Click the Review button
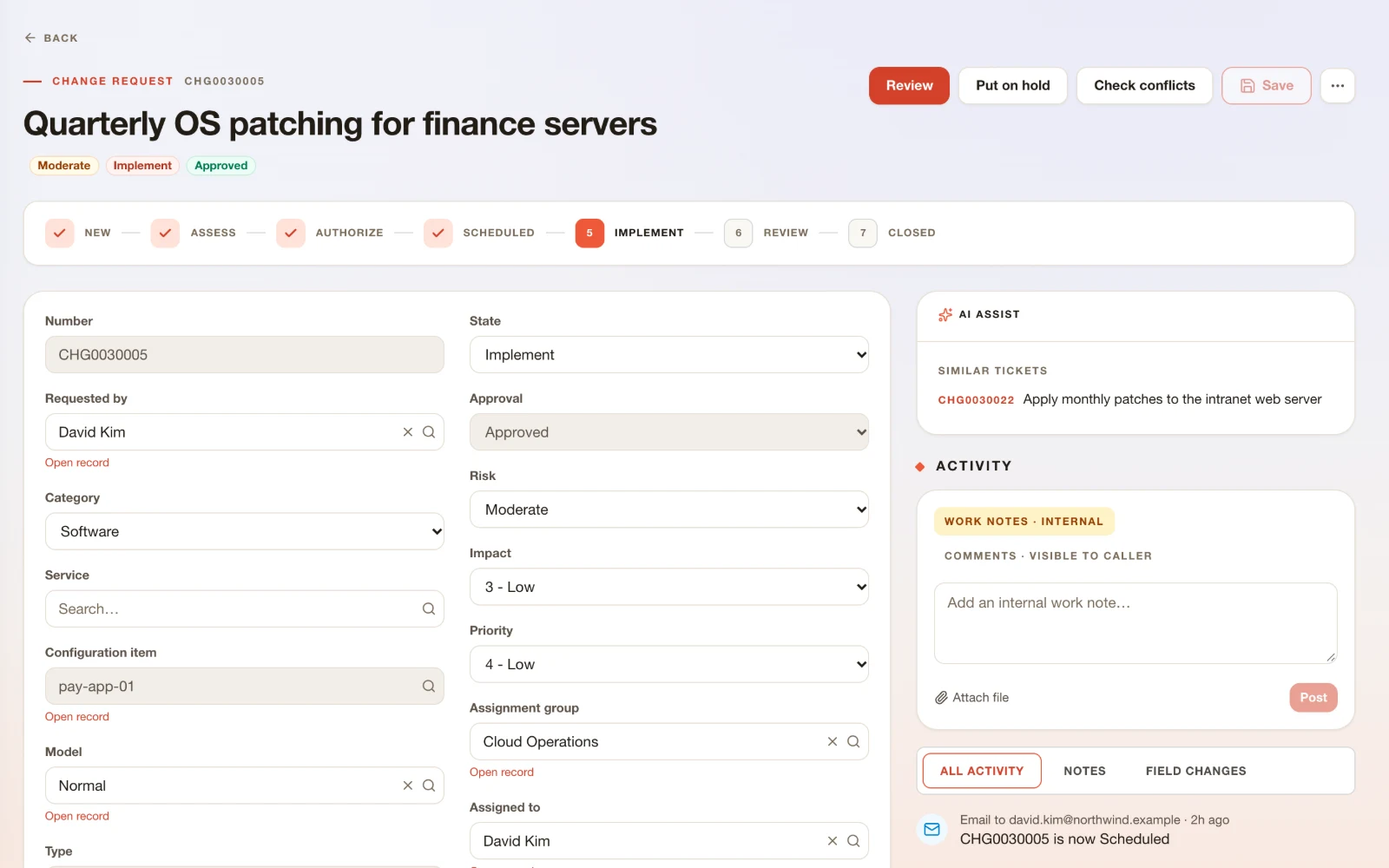1389x868 pixels. tap(909, 86)
